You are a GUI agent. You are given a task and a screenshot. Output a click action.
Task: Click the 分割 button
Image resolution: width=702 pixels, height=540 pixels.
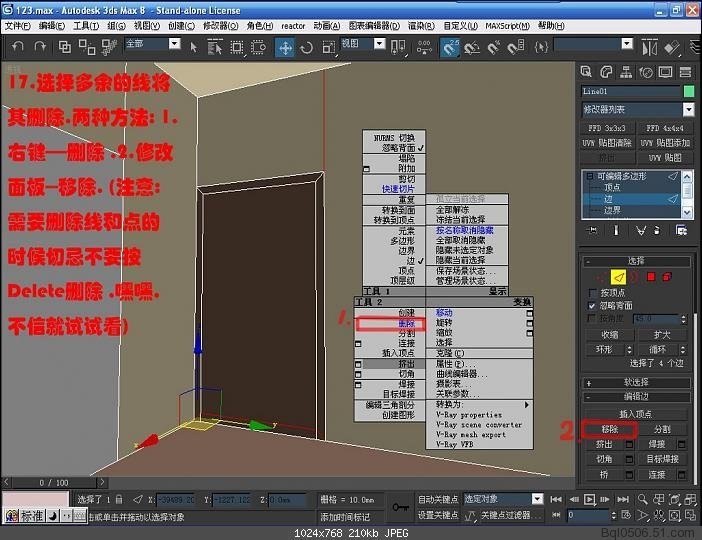click(x=662, y=429)
